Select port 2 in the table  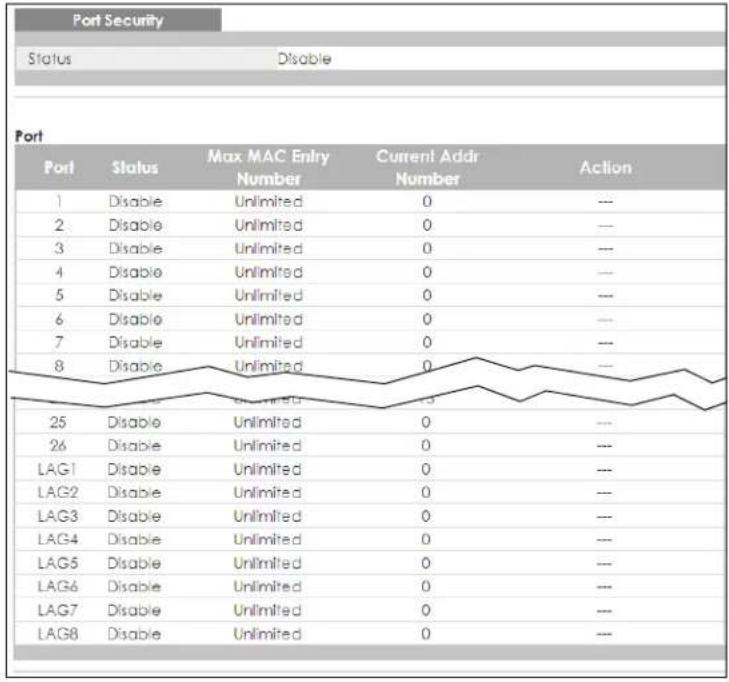[59, 225]
